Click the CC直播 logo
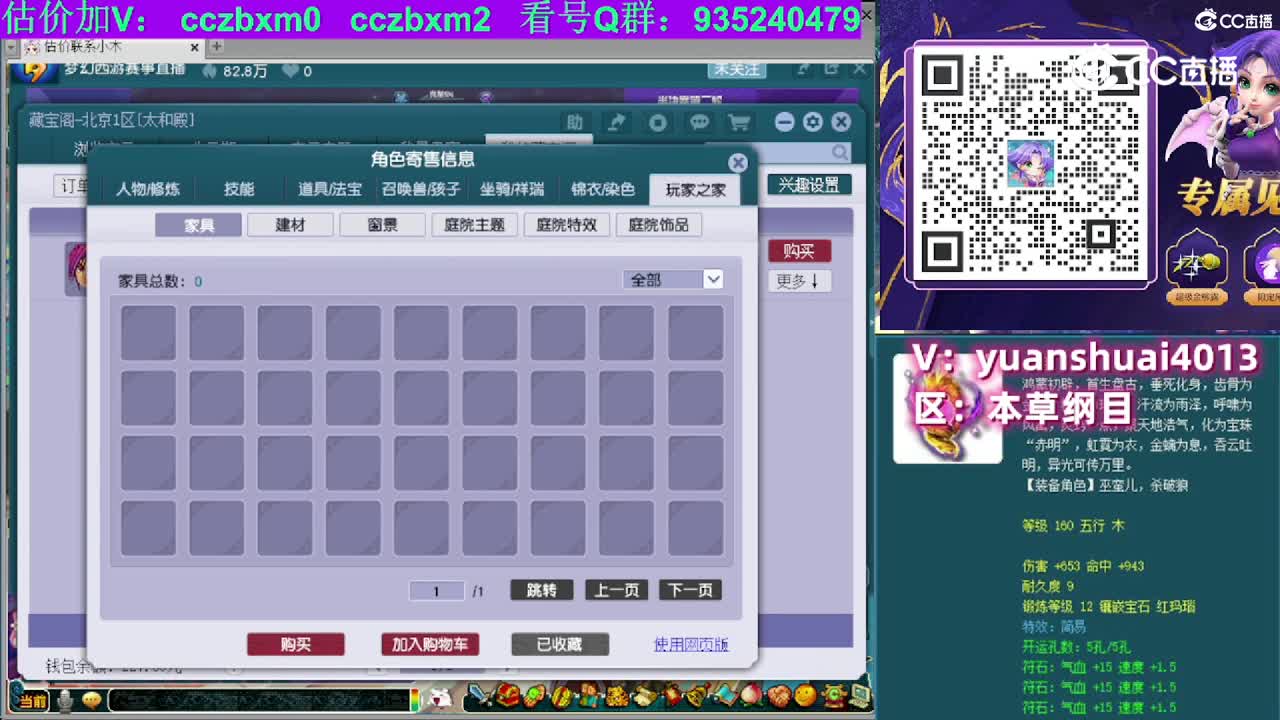The image size is (1280, 720). 1234,20
